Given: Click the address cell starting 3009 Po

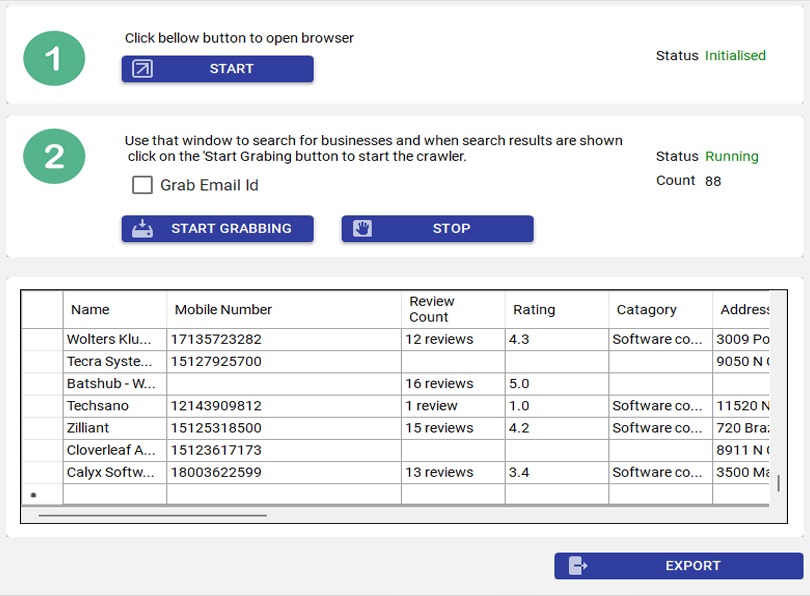Looking at the screenshot, I should [741, 339].
